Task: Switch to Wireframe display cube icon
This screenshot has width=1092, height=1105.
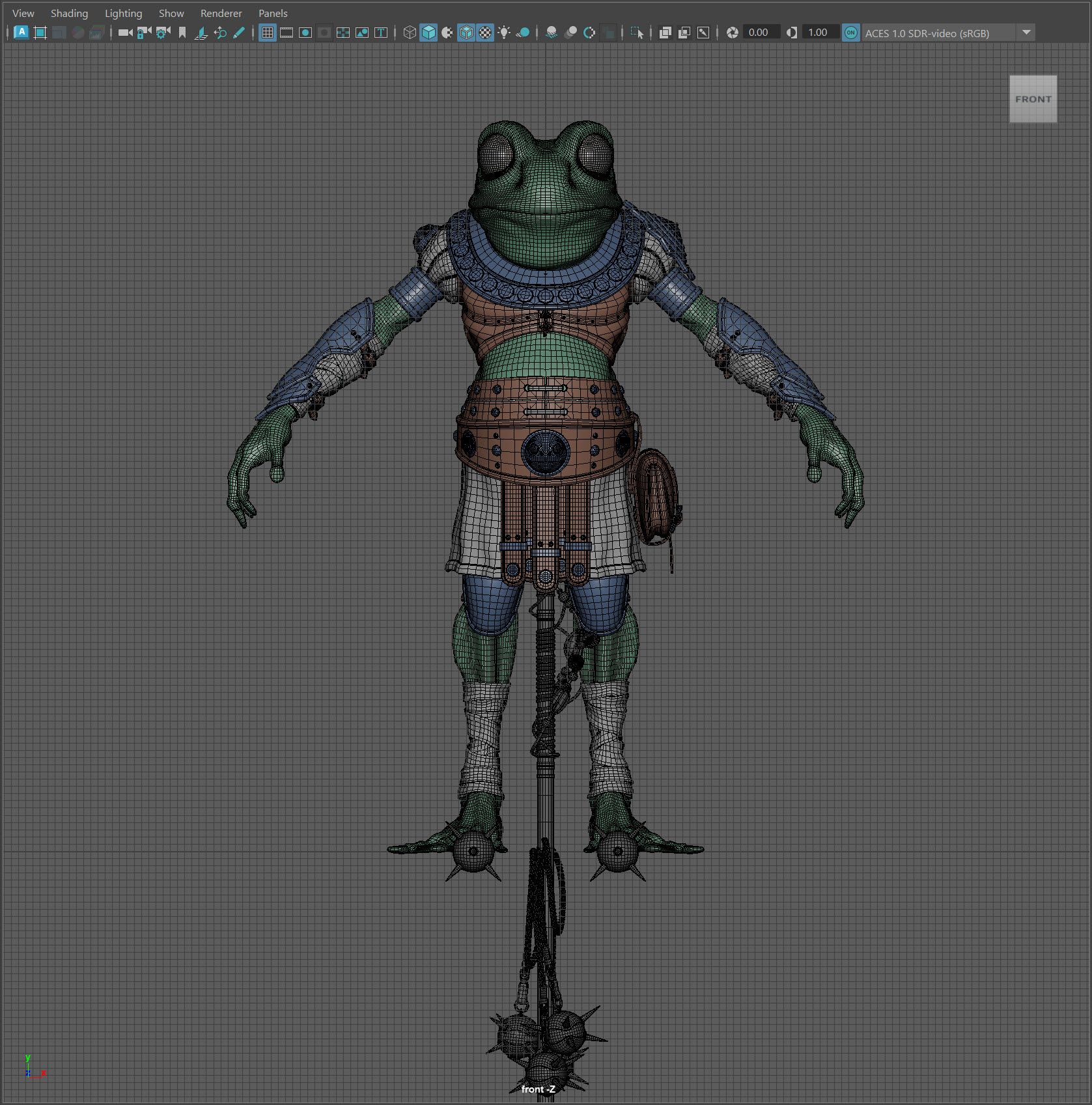Action: pos(410,33)
